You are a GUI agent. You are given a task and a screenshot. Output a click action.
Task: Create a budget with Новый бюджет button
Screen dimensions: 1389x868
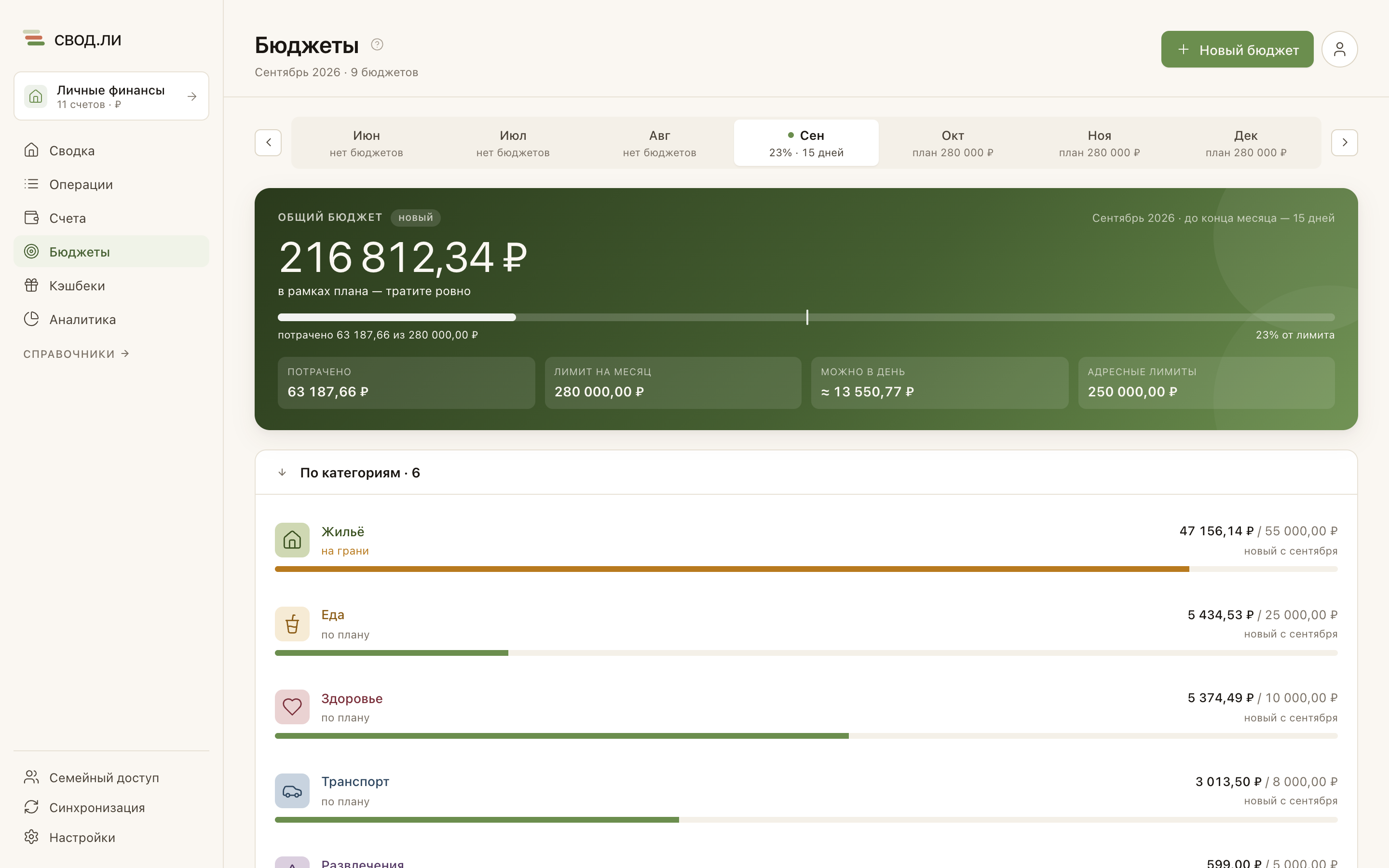point(1237,49)
